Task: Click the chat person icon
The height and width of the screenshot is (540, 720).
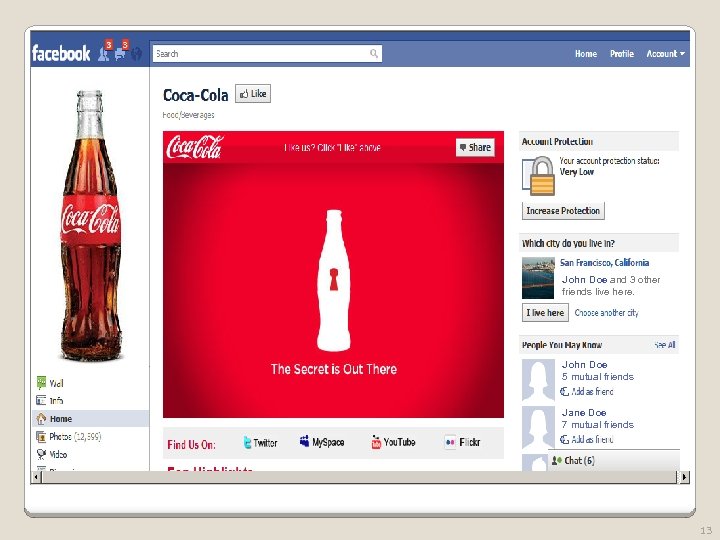Action: pyautogui.click(x=557, y=461)
